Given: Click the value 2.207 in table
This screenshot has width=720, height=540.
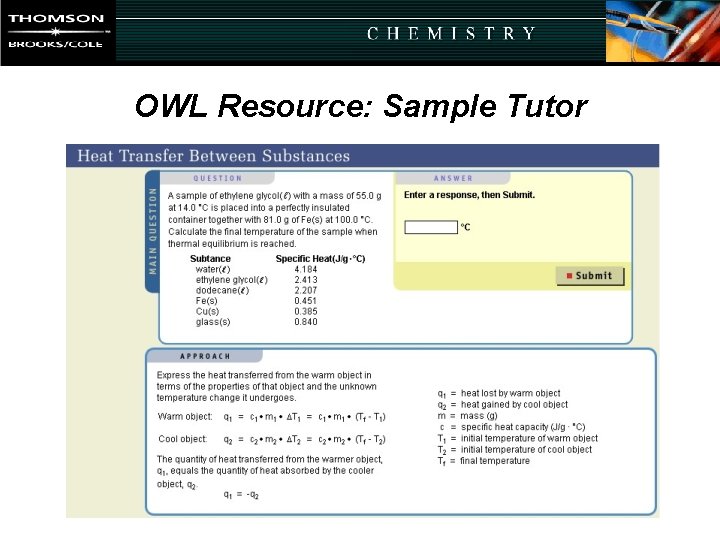Looking at the screenshot, I should coord(306,291).
